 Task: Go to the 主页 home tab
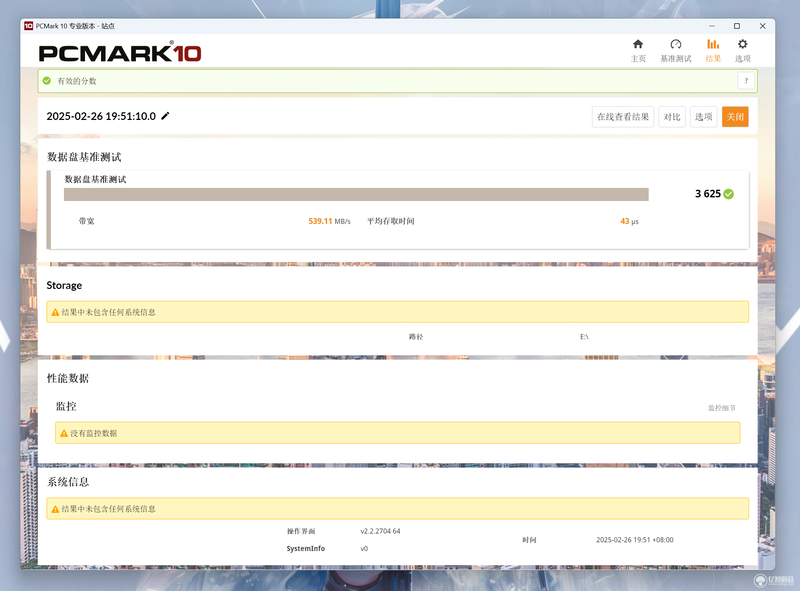click(x=638, y=51)
